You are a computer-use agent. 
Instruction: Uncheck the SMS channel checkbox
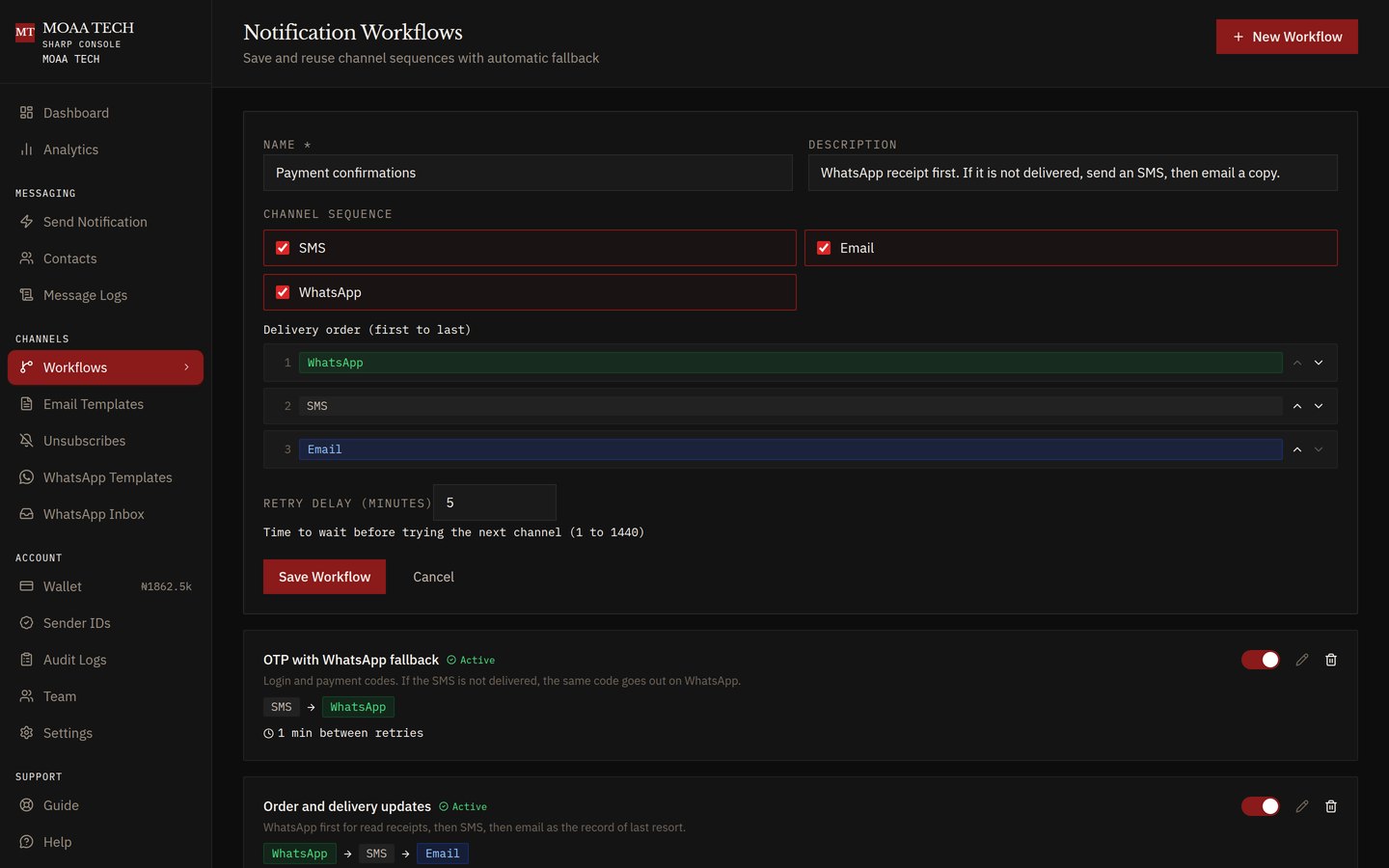click(x=283, y=248)
